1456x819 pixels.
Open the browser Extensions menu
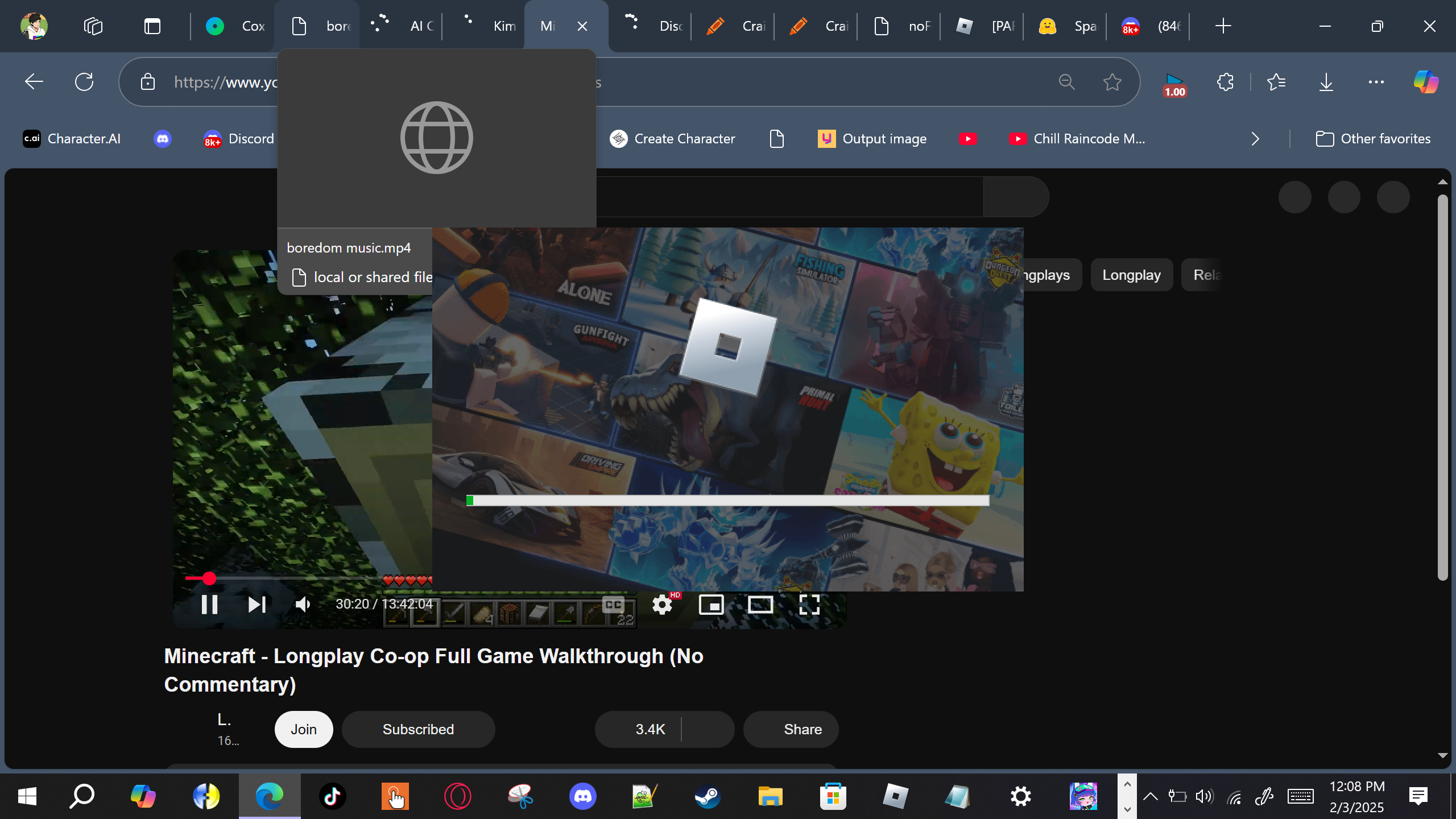point(1225,82)
